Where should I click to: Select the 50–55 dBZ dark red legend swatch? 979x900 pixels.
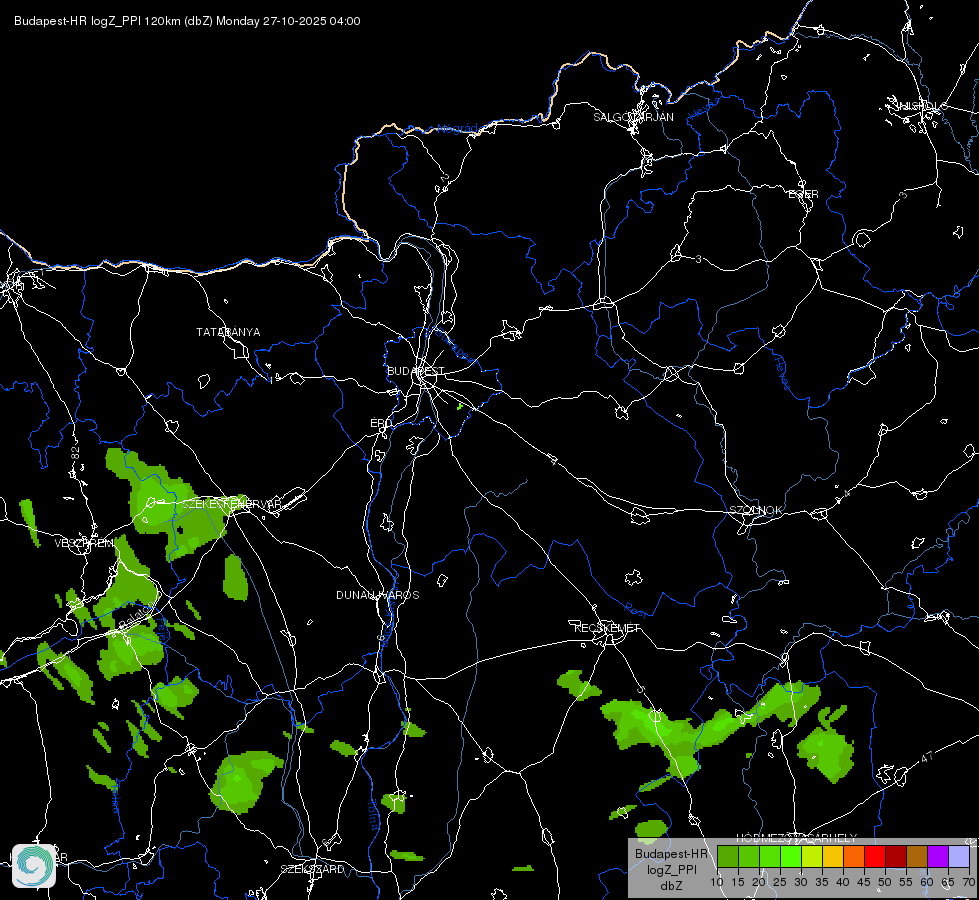pos(896,856)
